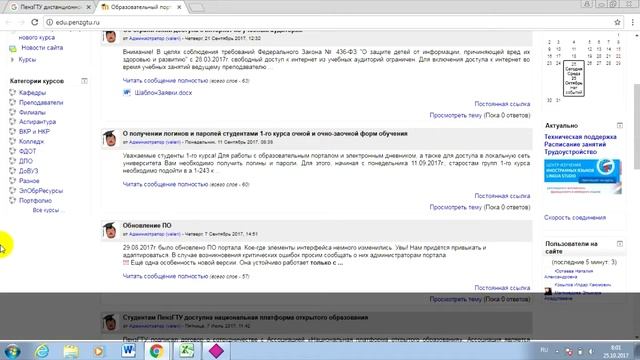Select the Образовательный портал browser tab
The image size is (640, 360).
[140, 7]
